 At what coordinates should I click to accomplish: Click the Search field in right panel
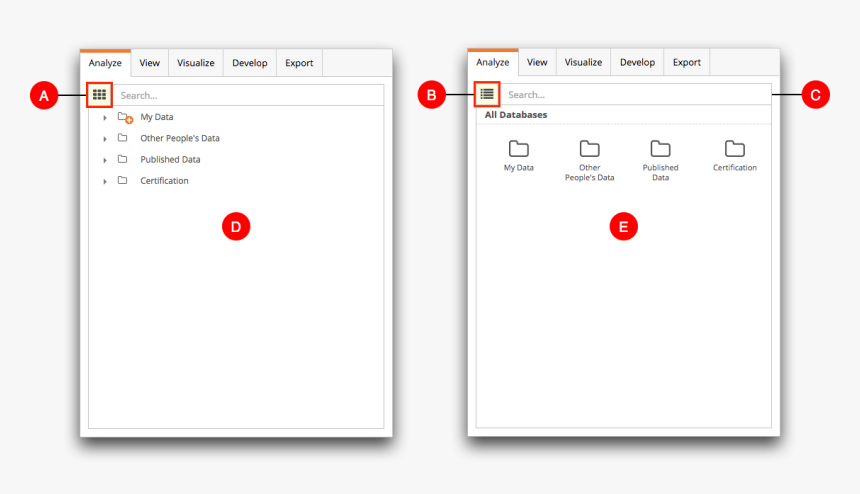(x=636, y=94)
